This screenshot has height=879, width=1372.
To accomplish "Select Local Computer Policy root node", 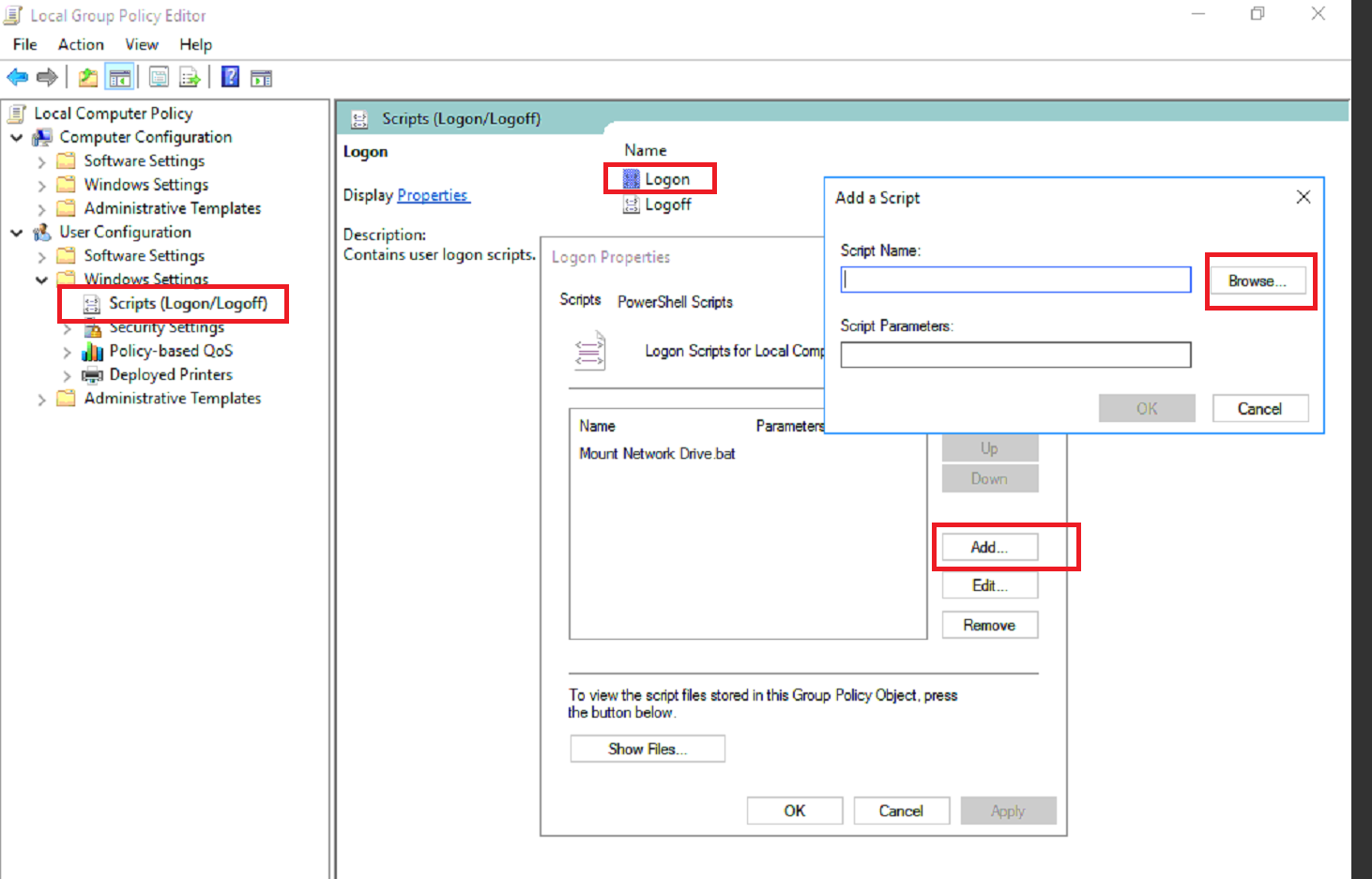I will (114, 114).
